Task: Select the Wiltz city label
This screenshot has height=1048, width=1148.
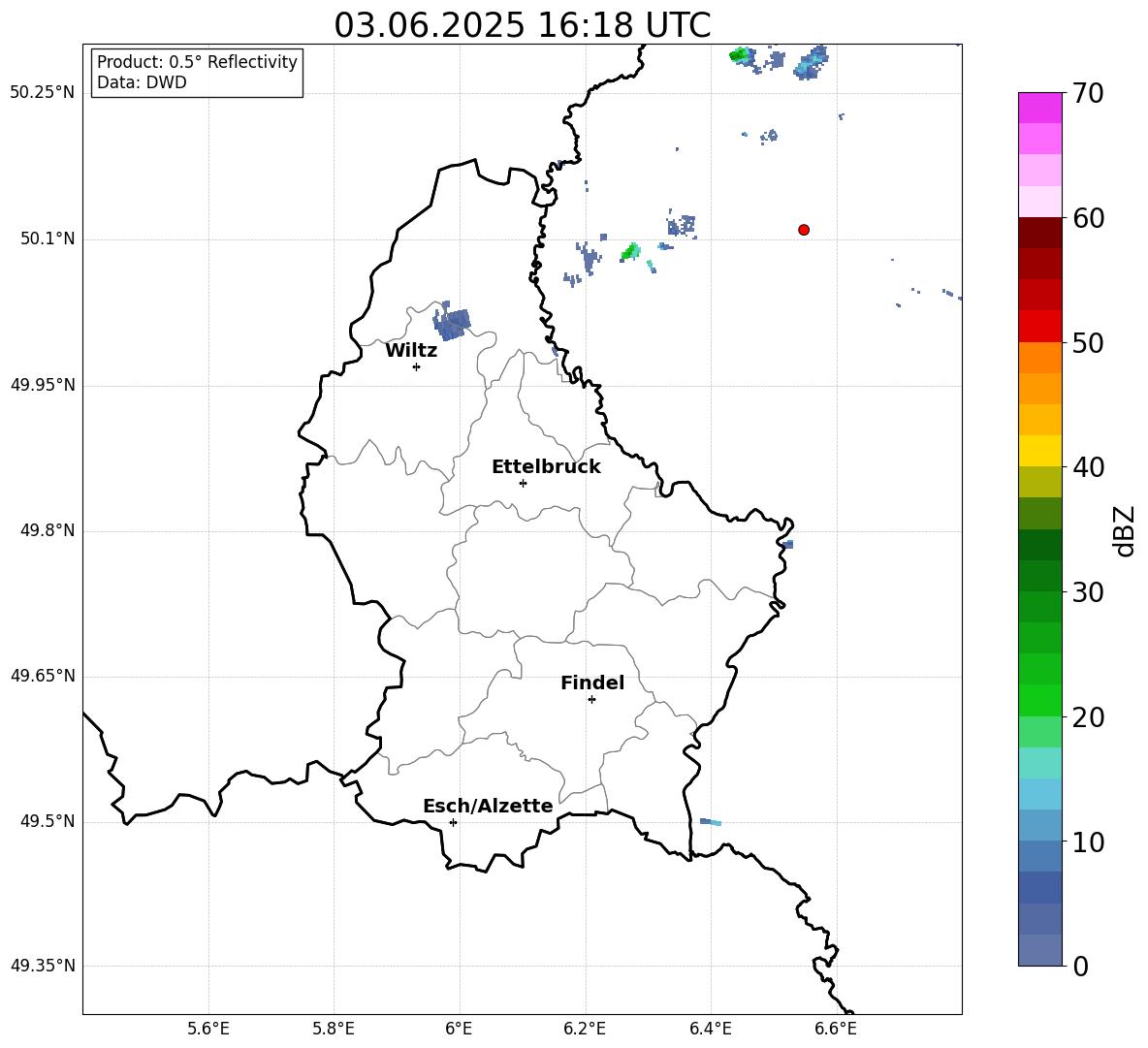Action: coord(411,351)
